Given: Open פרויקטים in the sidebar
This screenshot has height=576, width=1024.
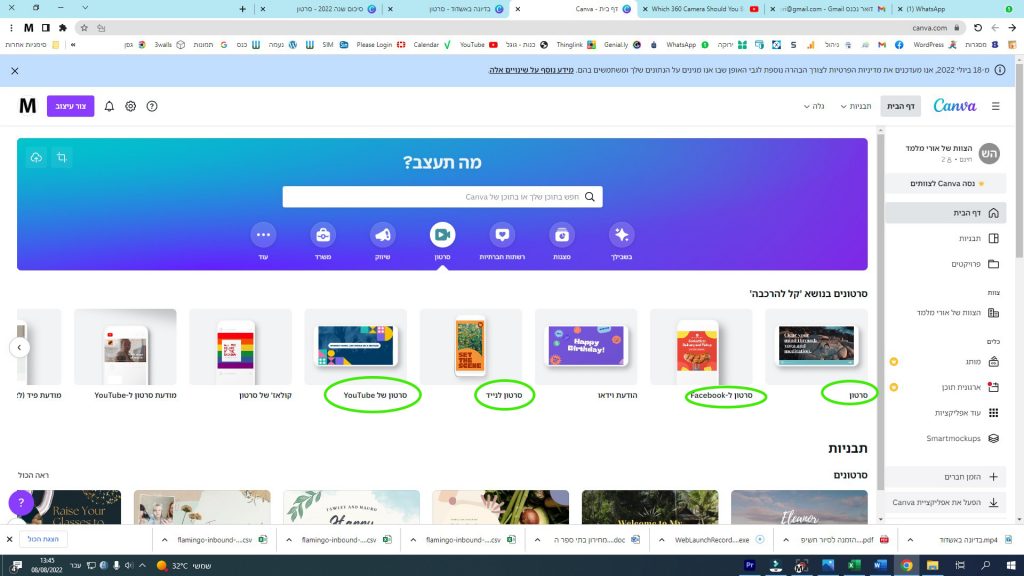Looking at the screenshot, I should (945, 264).
